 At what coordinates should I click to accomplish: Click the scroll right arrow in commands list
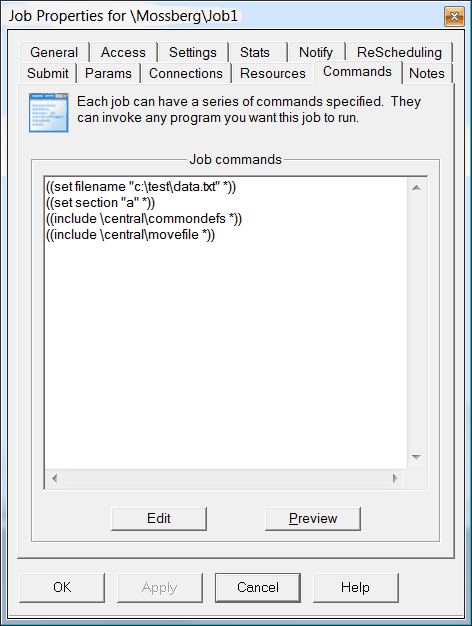coord(395,478)
